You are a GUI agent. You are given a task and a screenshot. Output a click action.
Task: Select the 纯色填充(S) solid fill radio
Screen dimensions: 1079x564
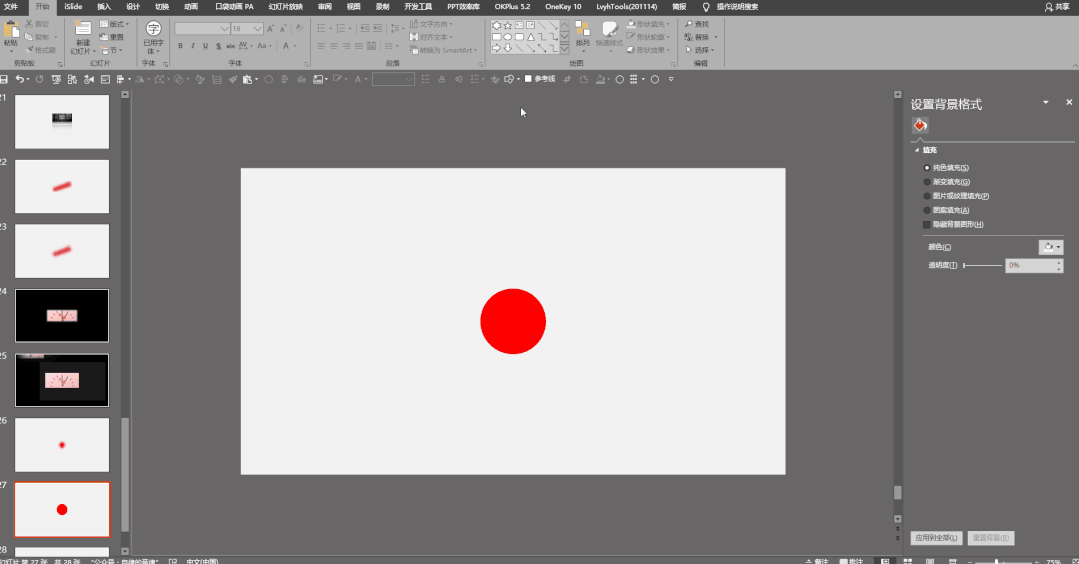pyautogui.click(x=927, y=168)
